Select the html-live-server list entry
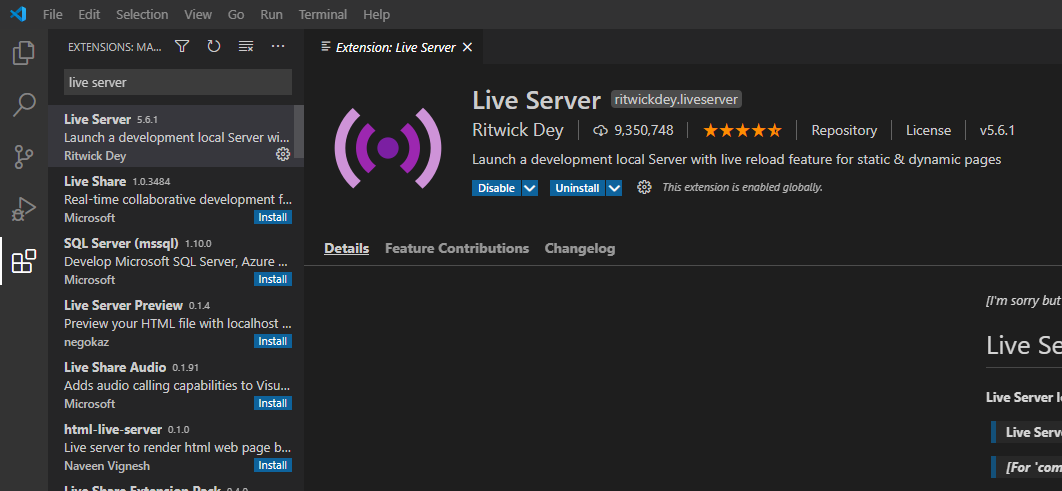The image size is (1062, 491). [x=176, y=447]
